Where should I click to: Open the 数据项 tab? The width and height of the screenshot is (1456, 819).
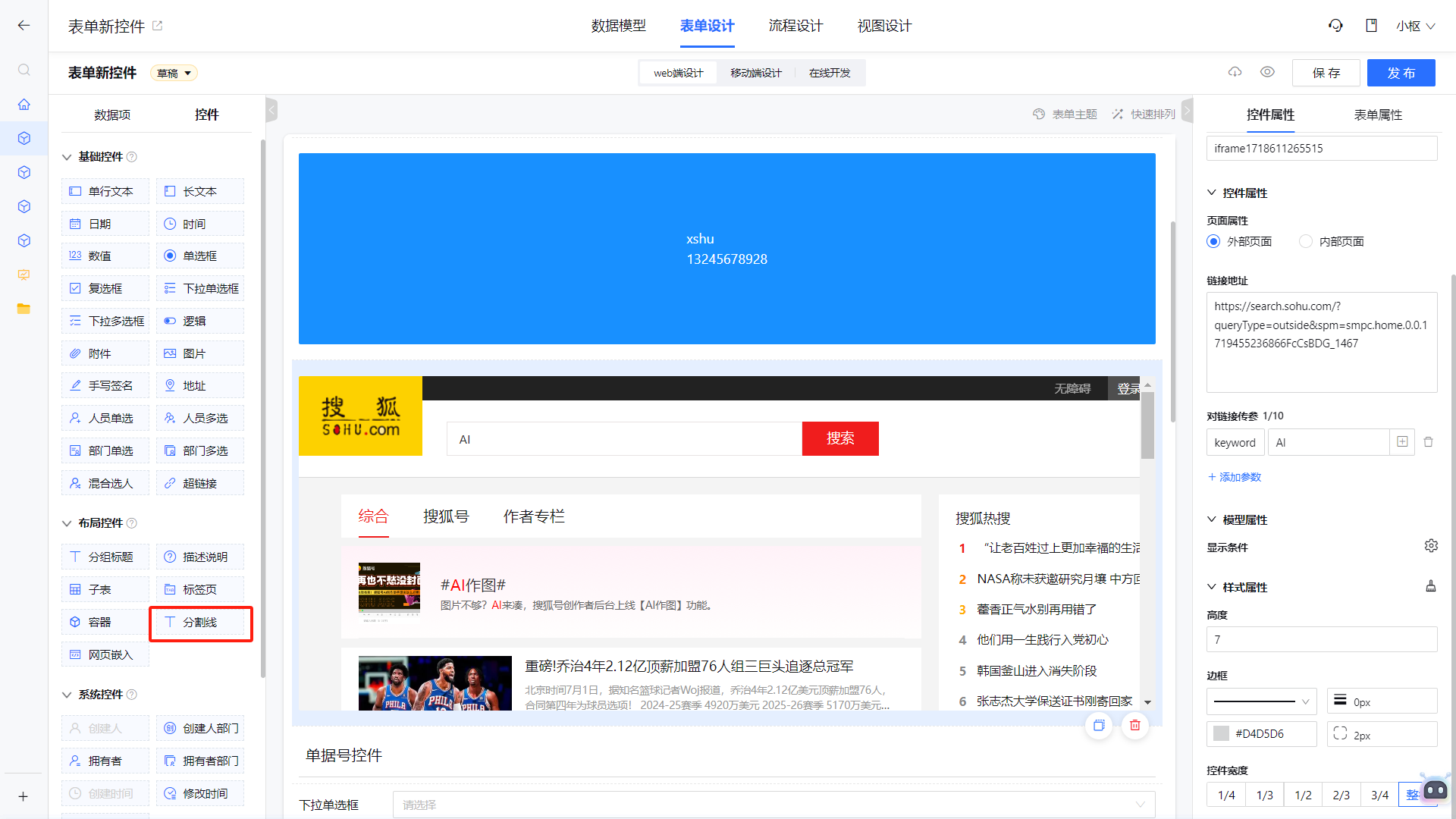pyautogui.click(x=112, y=115)
